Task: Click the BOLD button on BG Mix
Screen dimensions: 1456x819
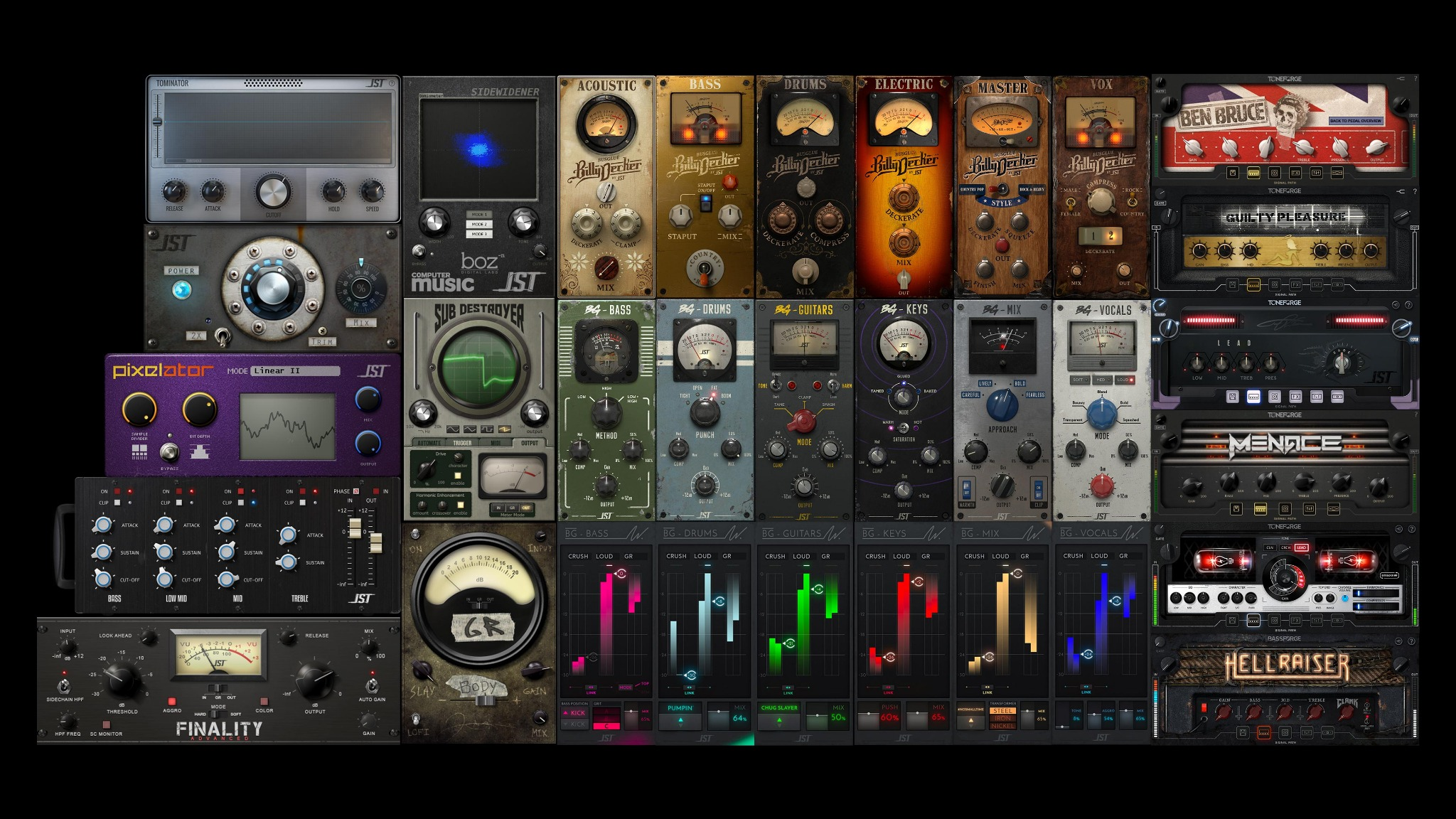Action: click(1019, 383)
